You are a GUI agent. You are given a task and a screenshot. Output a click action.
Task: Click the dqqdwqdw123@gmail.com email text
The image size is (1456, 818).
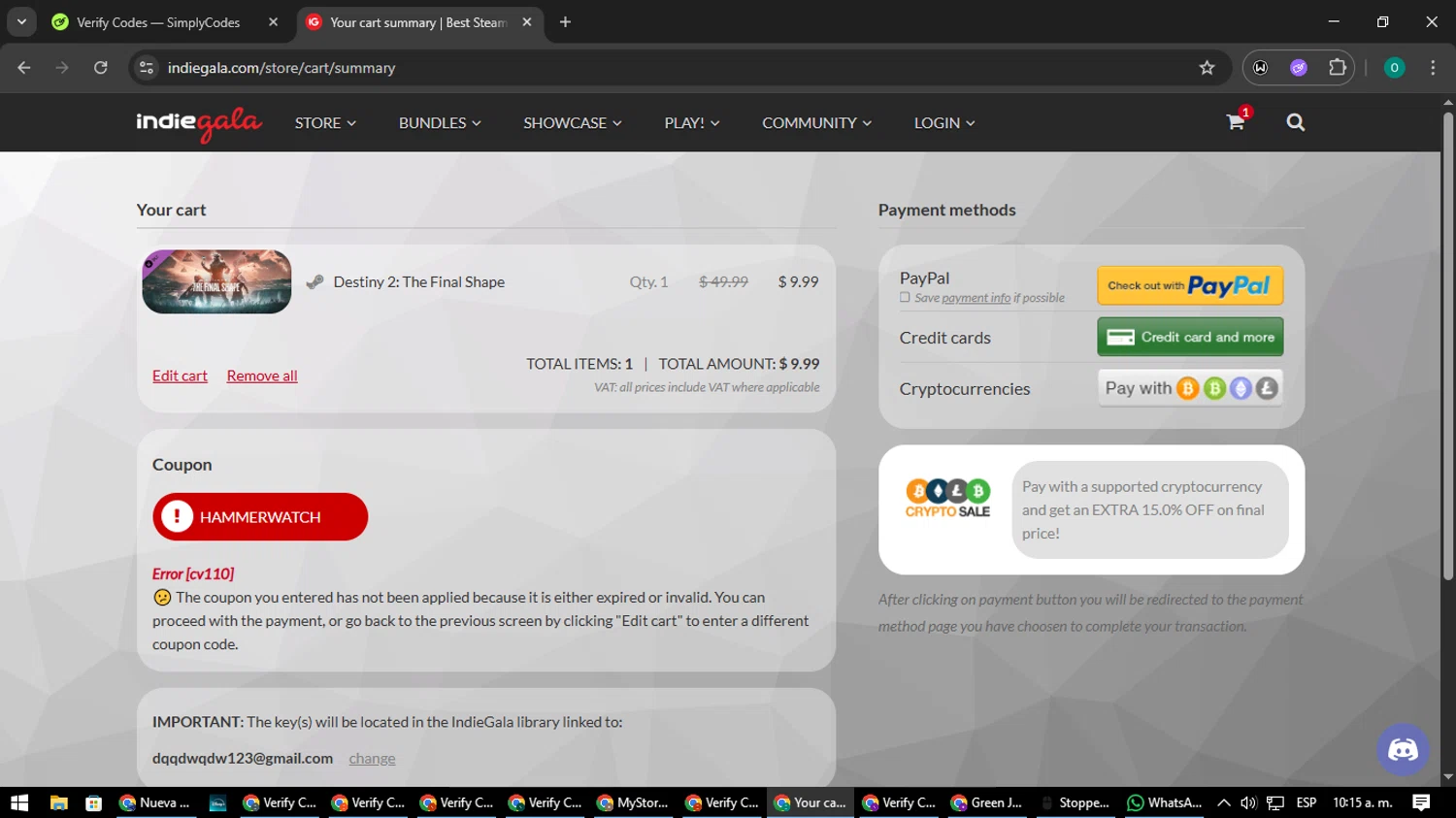pos(243,759)
